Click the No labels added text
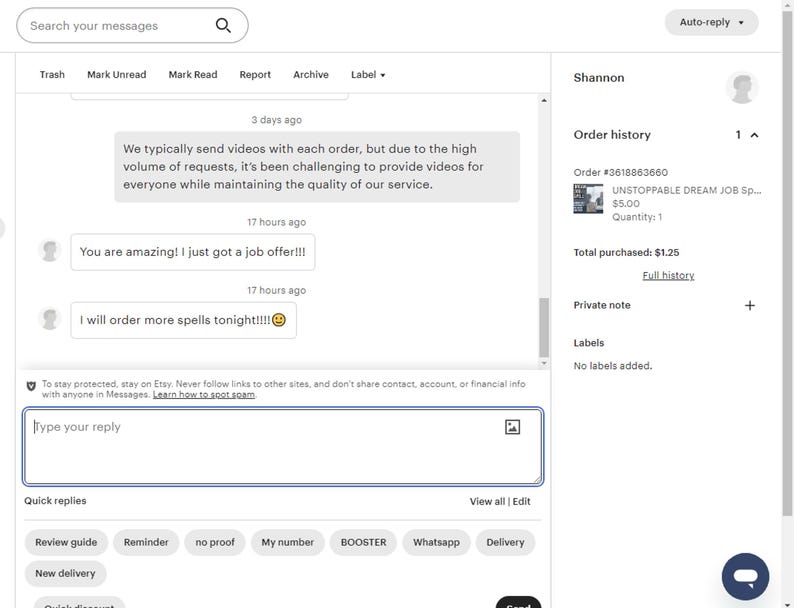Screen dimensions: 794x608 tap(613, 366)
